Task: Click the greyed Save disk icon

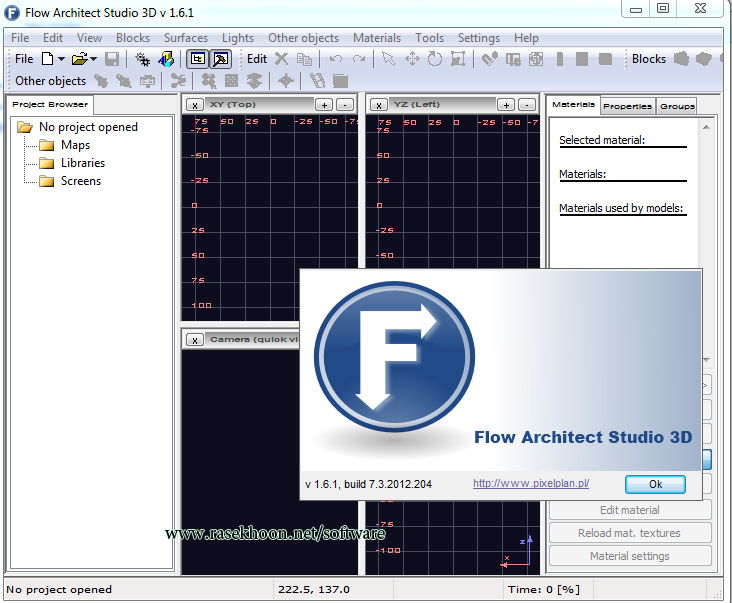Action: pyautogui.click(x=112, y=59)
